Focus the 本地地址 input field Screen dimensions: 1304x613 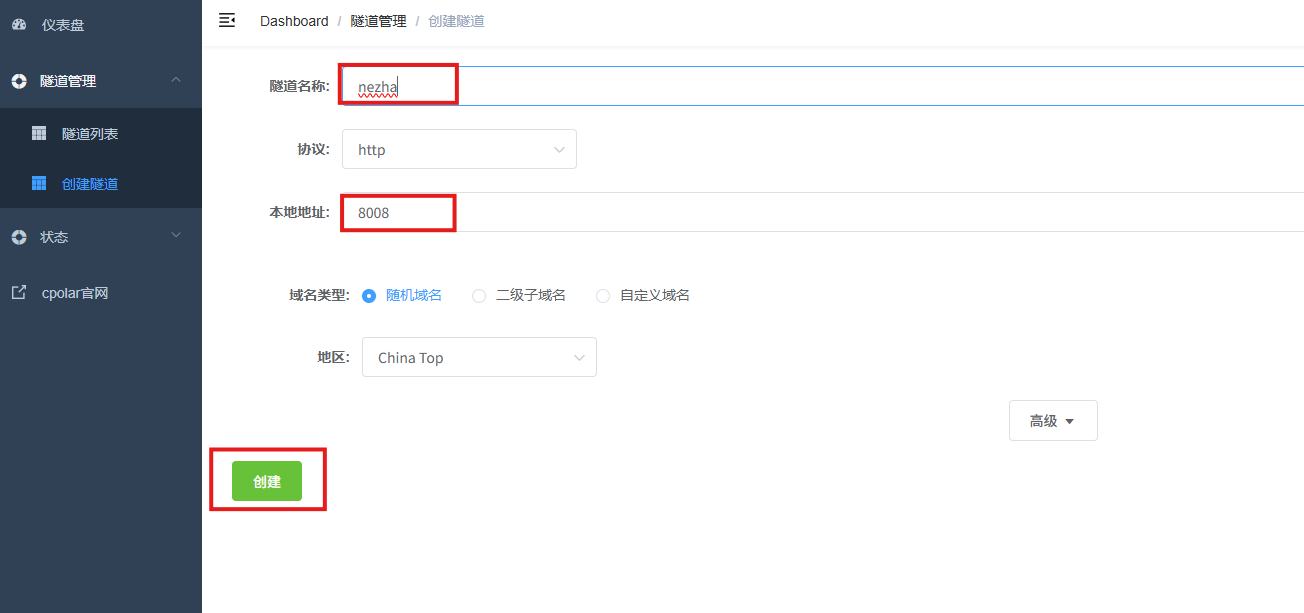(x=820, y=212)
